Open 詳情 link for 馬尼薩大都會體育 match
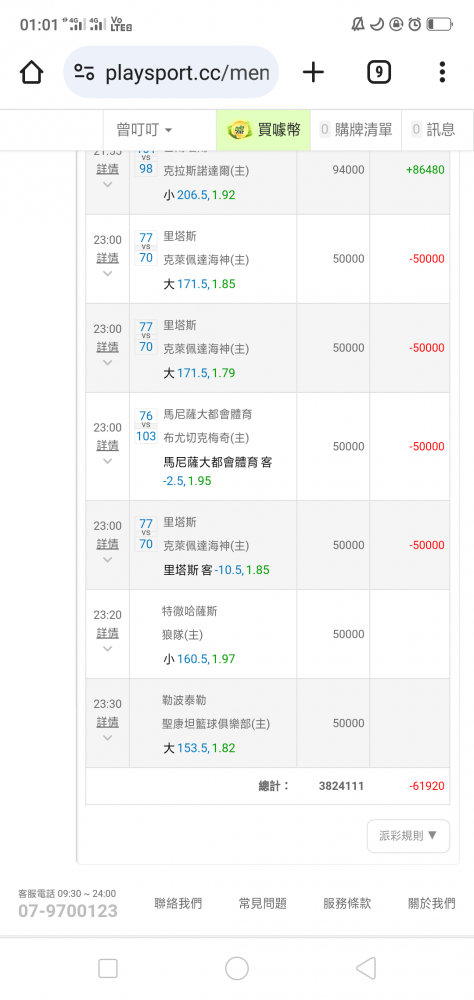 coord(107,445)
